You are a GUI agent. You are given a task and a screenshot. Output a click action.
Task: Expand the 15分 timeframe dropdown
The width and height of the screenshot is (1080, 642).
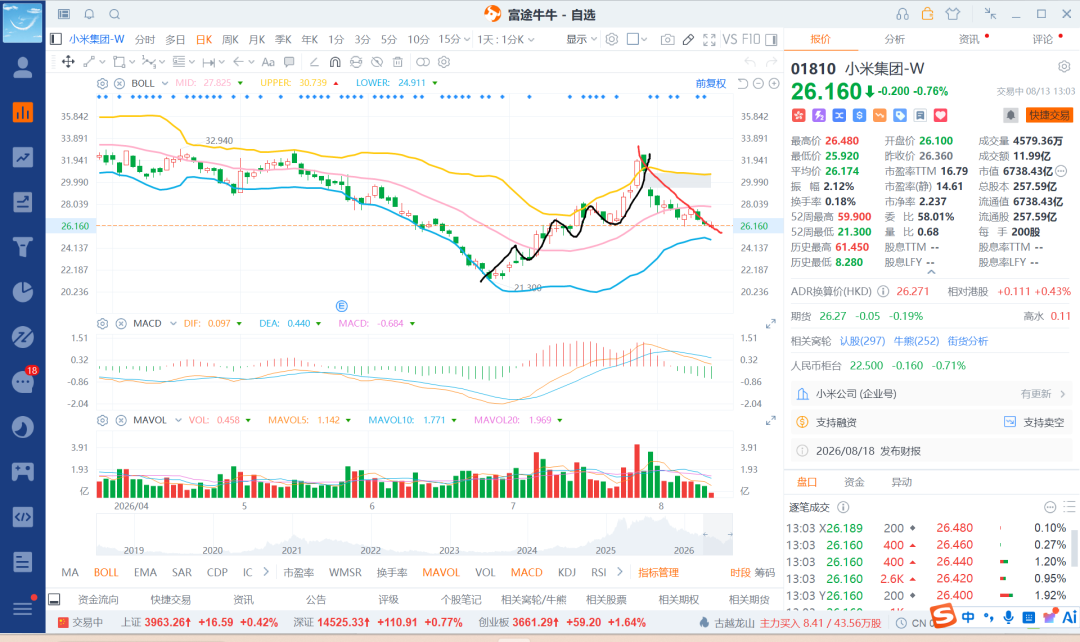click(454, 40)
